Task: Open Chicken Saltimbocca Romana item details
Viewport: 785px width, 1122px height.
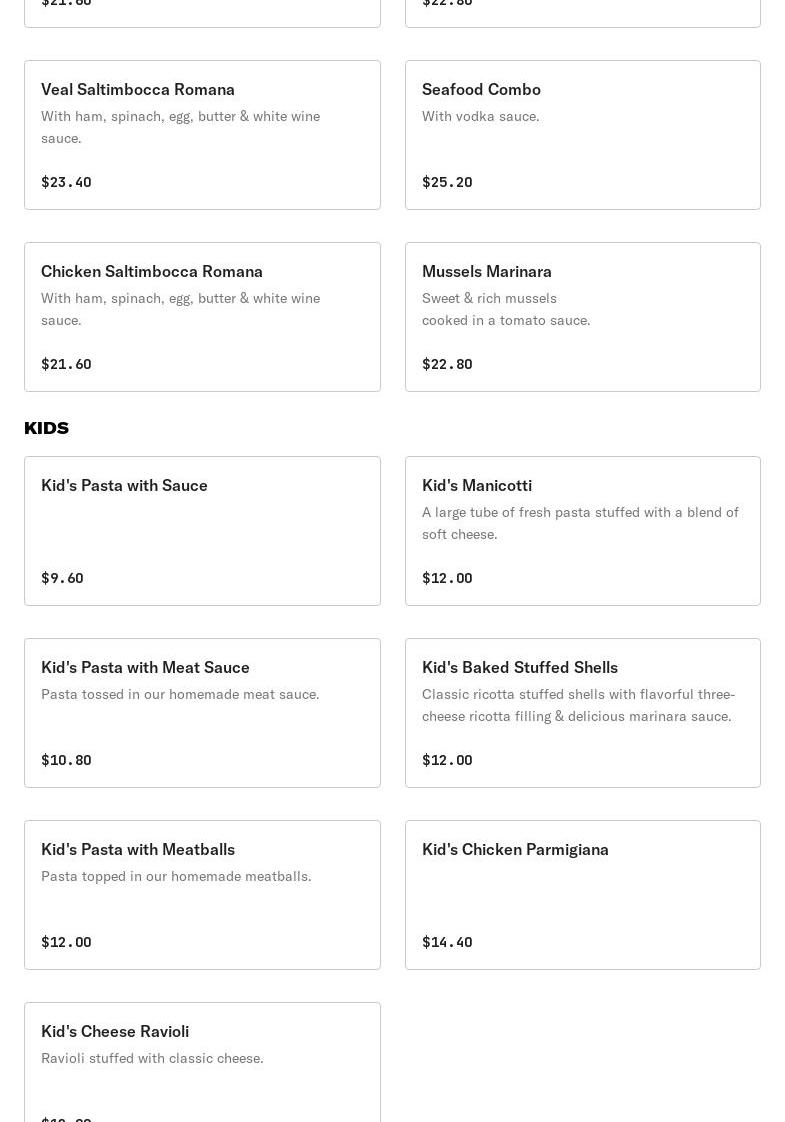Action: point(202,317)
